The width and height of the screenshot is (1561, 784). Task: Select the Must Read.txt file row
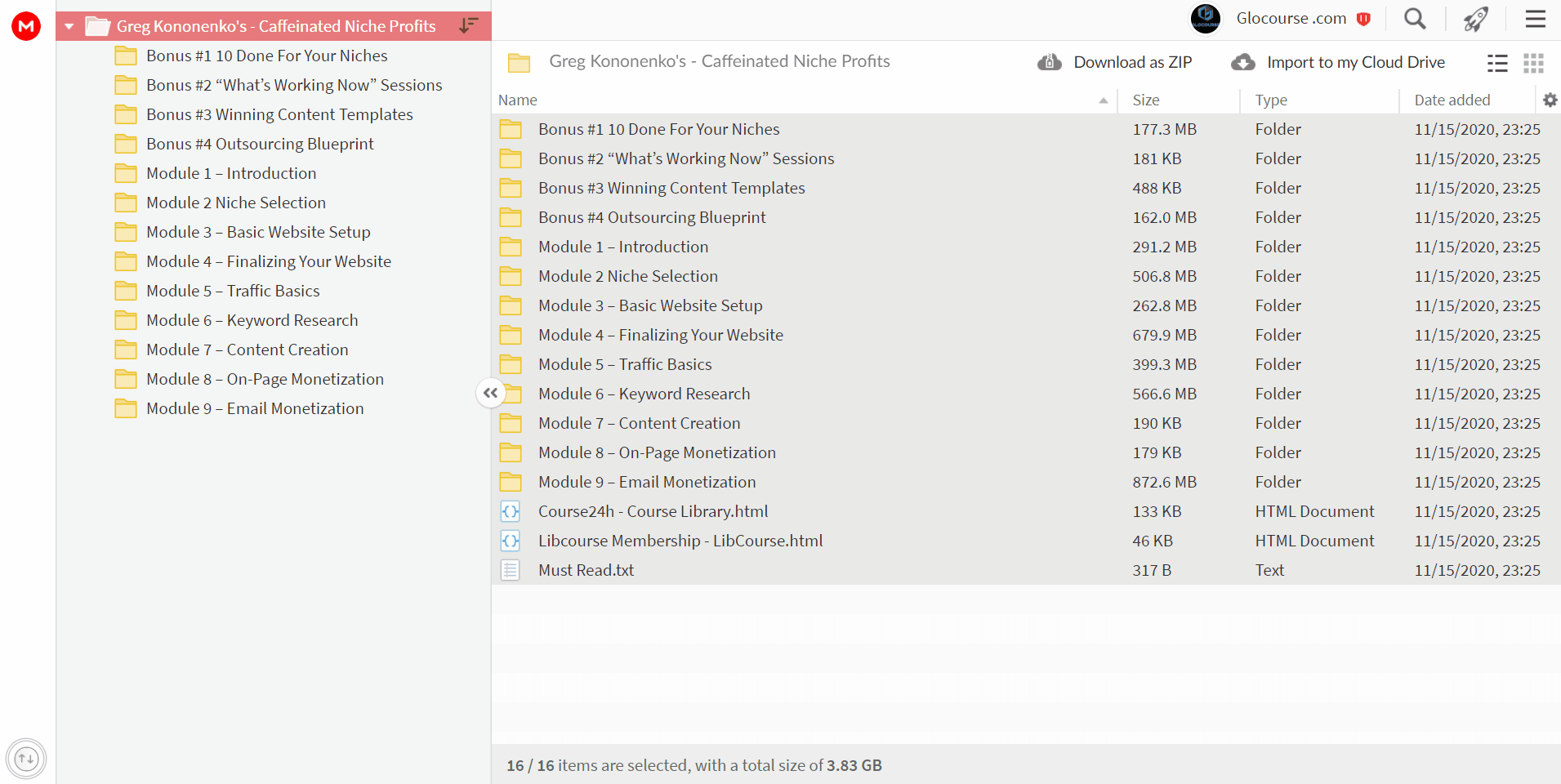pos(1026,570)
